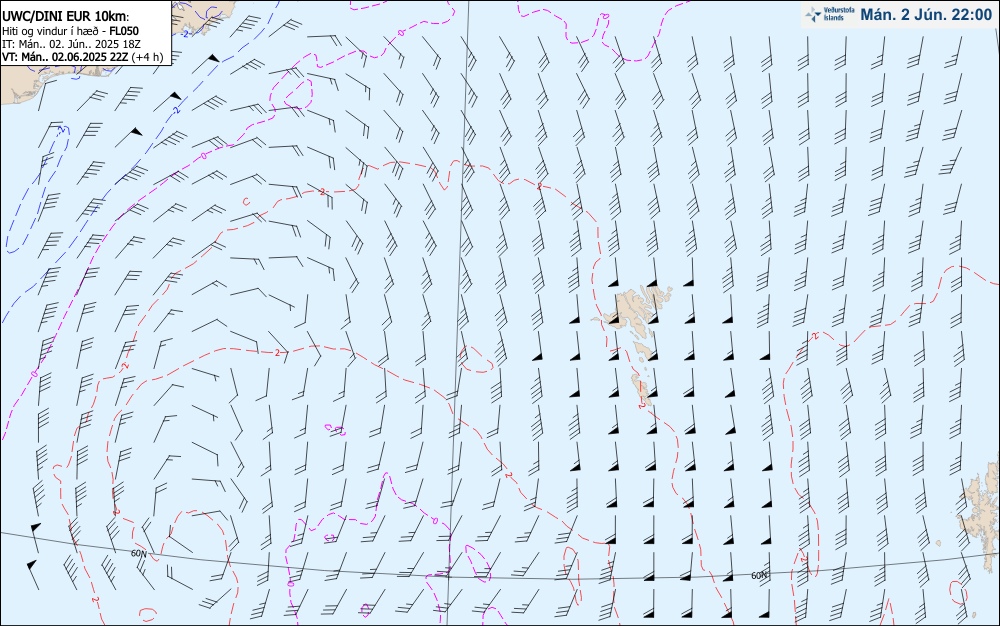Viewport: 1000px width, 626px height.
Task: Click the 'IT: Mán.. 02. Jún.. 2025 18Z' line
Action: (71, 44)
